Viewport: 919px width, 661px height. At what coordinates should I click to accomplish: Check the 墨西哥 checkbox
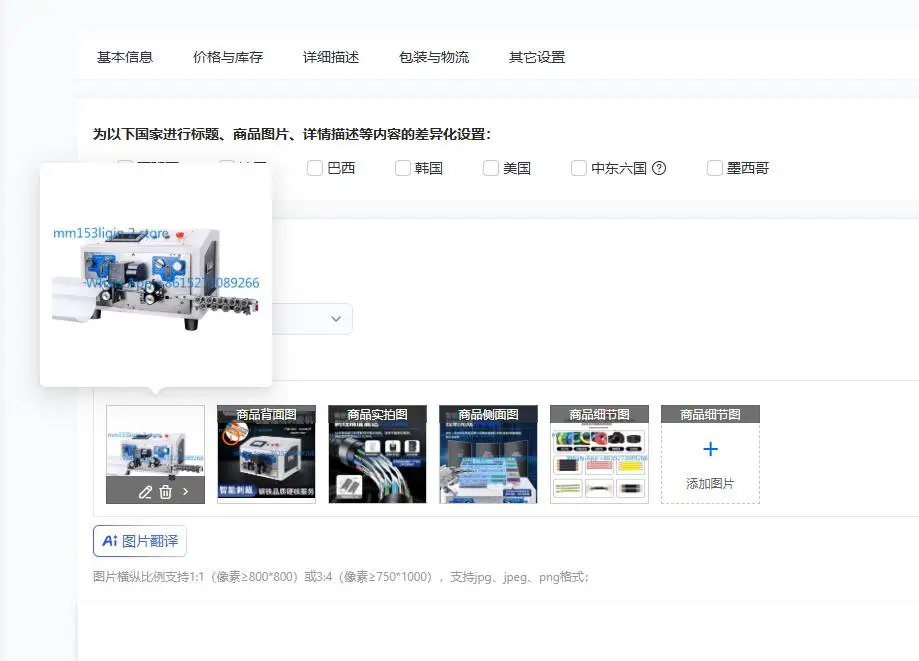[714, 168]
